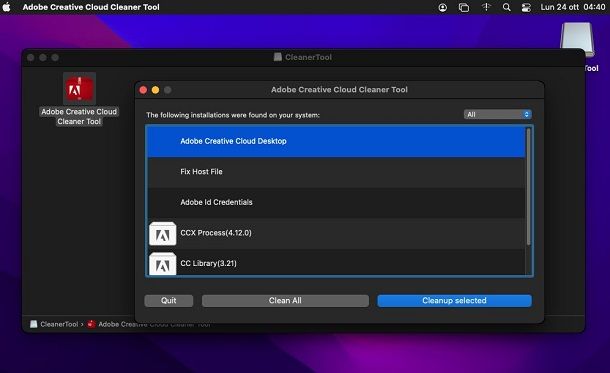
Task: Click the installations list scrollbar
Action: click(x=528, y=187)
